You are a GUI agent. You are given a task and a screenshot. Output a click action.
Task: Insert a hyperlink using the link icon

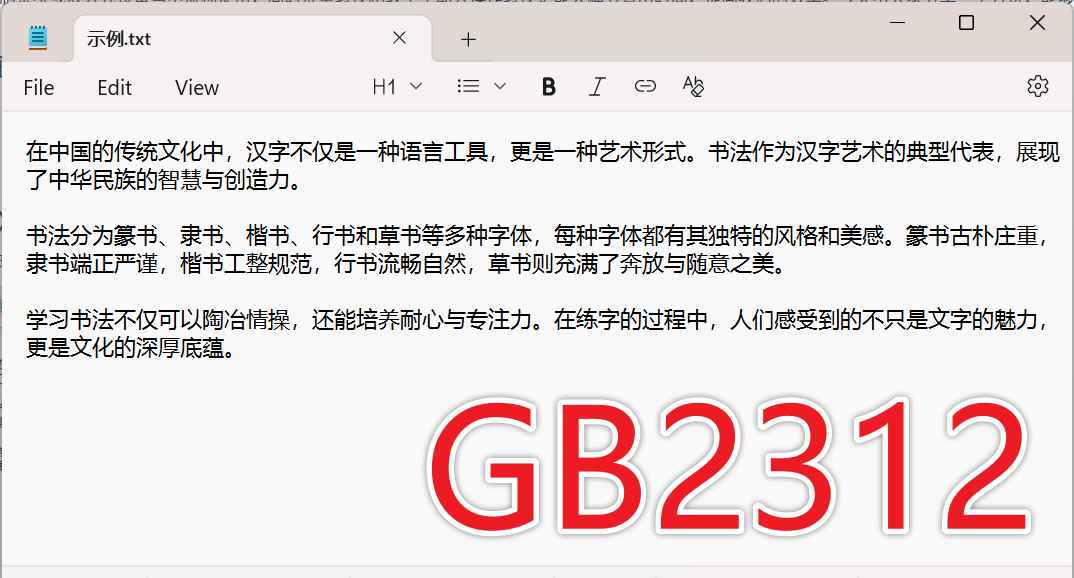(645, 87)
